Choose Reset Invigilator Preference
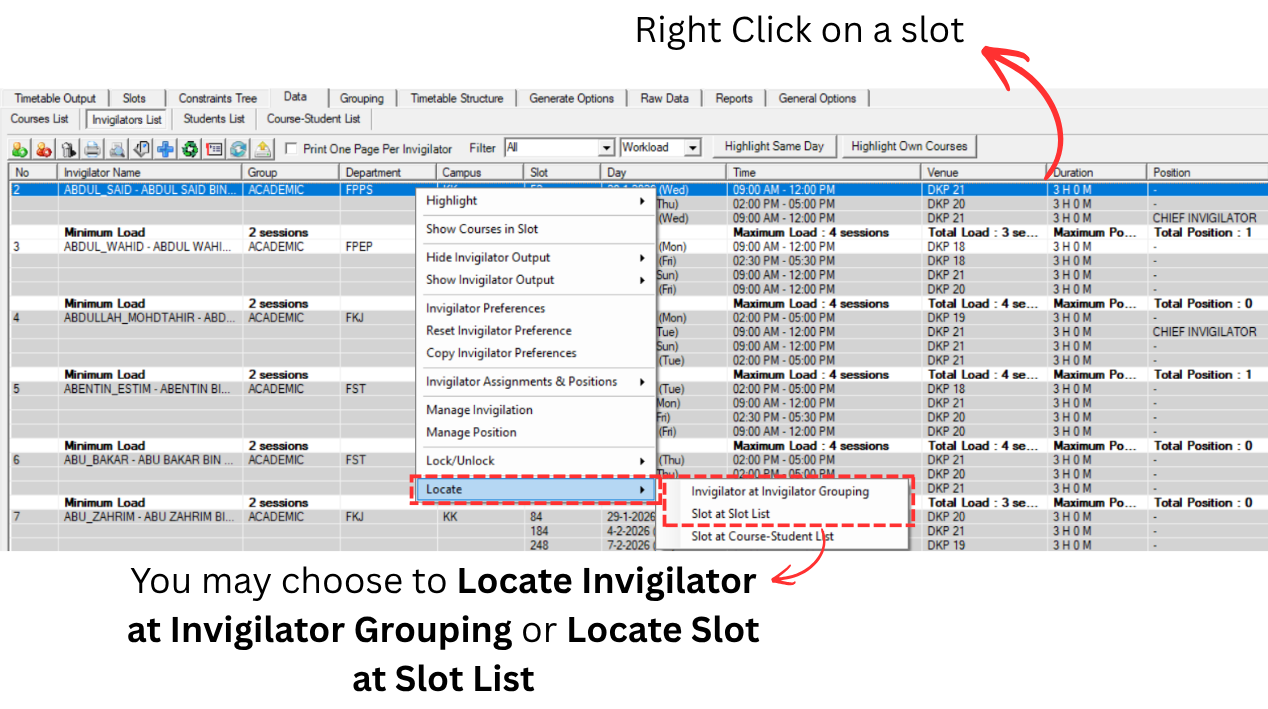Screen dimensions: 1268x709 point(535,331)
